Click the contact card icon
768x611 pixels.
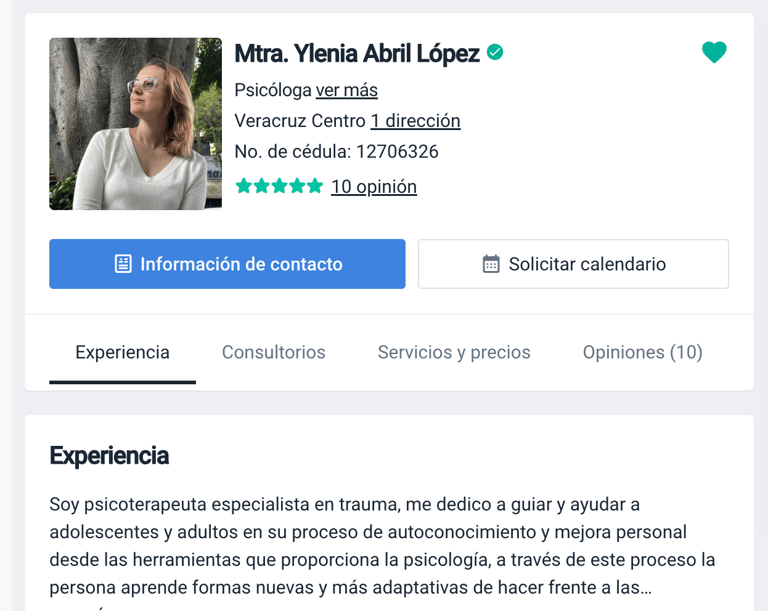point(123,264)
